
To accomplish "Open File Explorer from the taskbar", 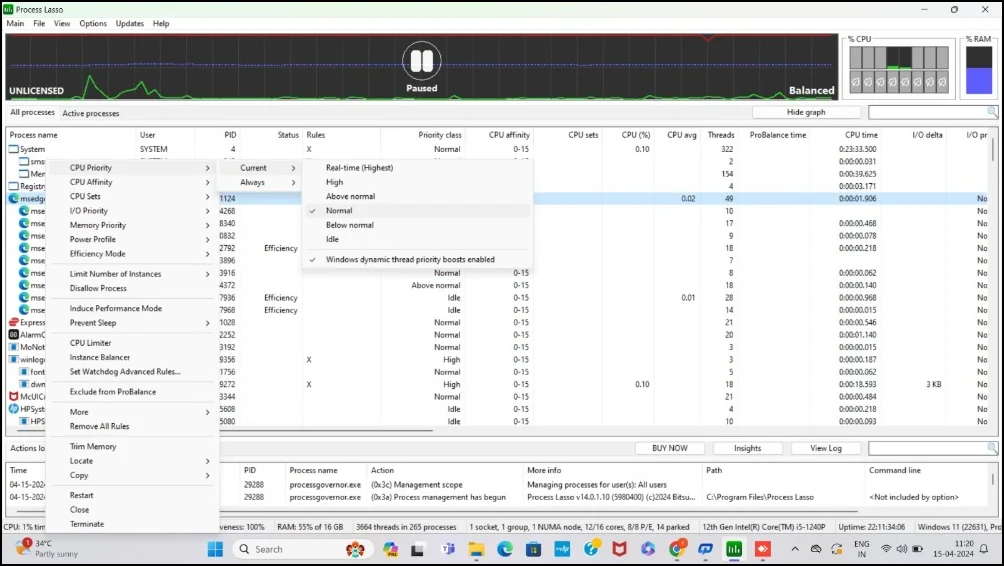I will (x=476, y=549).
